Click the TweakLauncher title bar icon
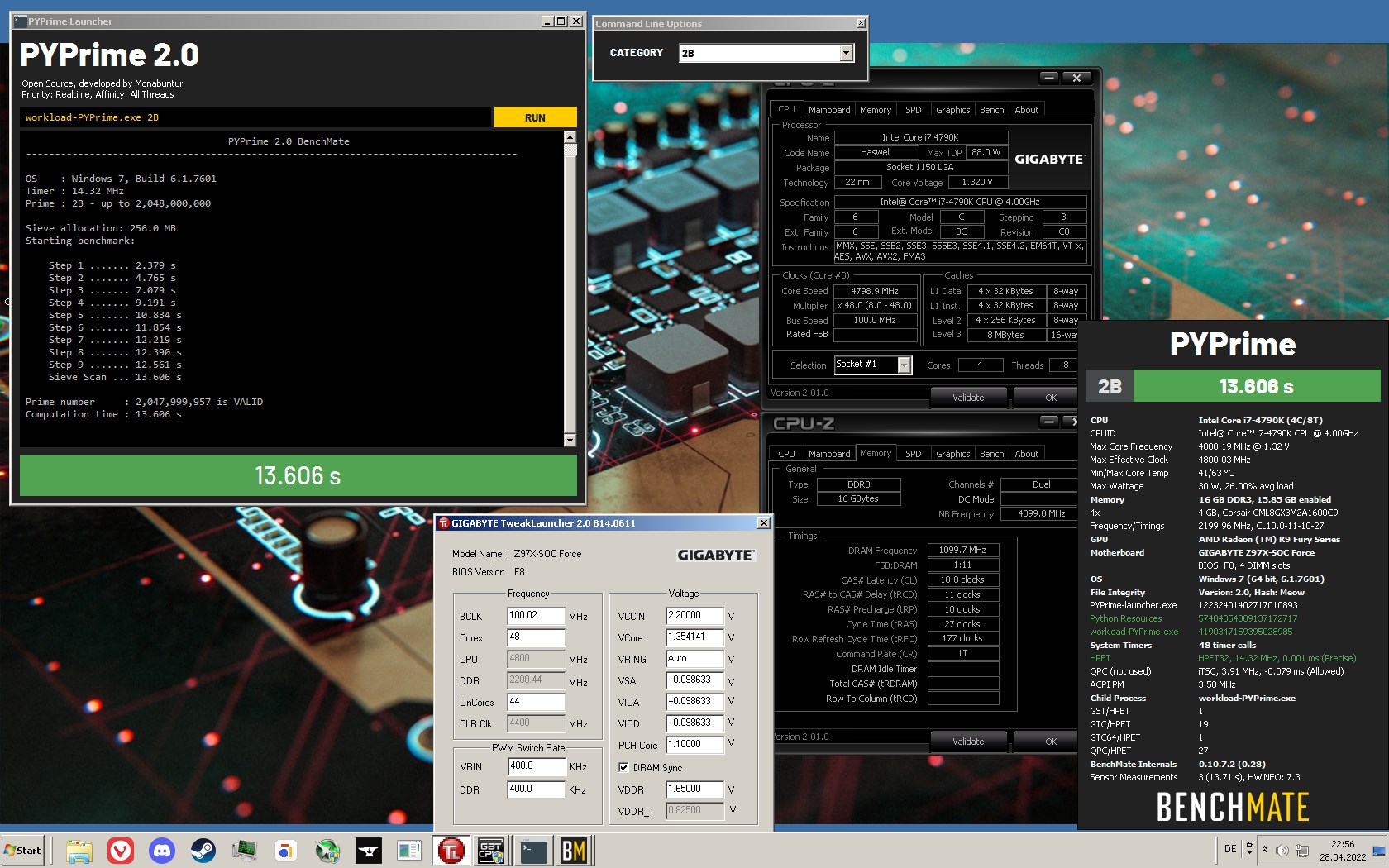This screenshot has height=868, width=1389. click(x=443, y=523)
